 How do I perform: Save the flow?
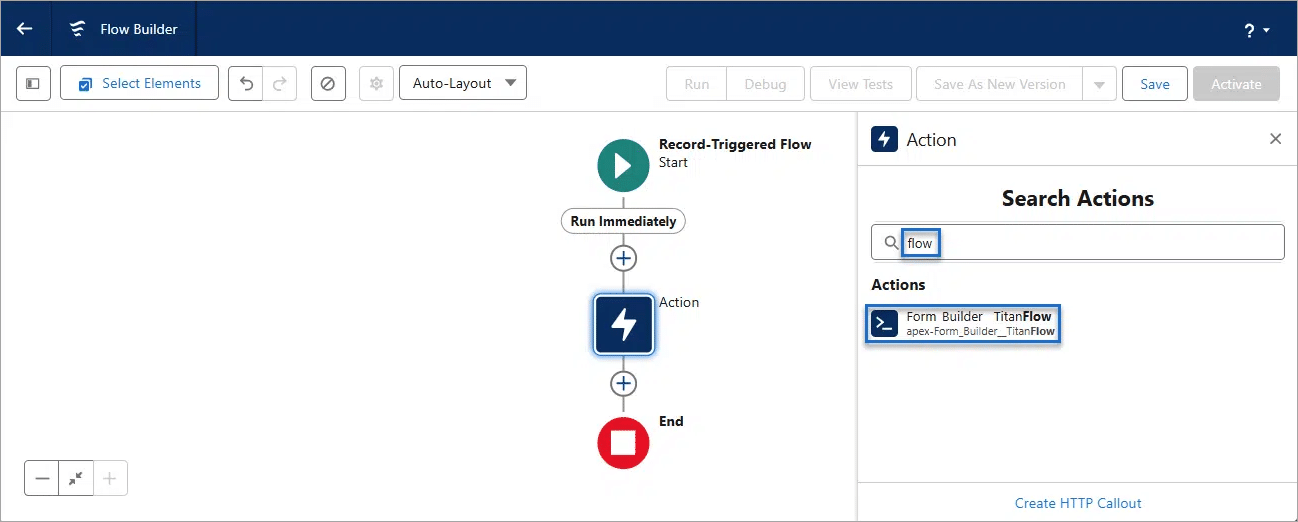click(1154, 84)
